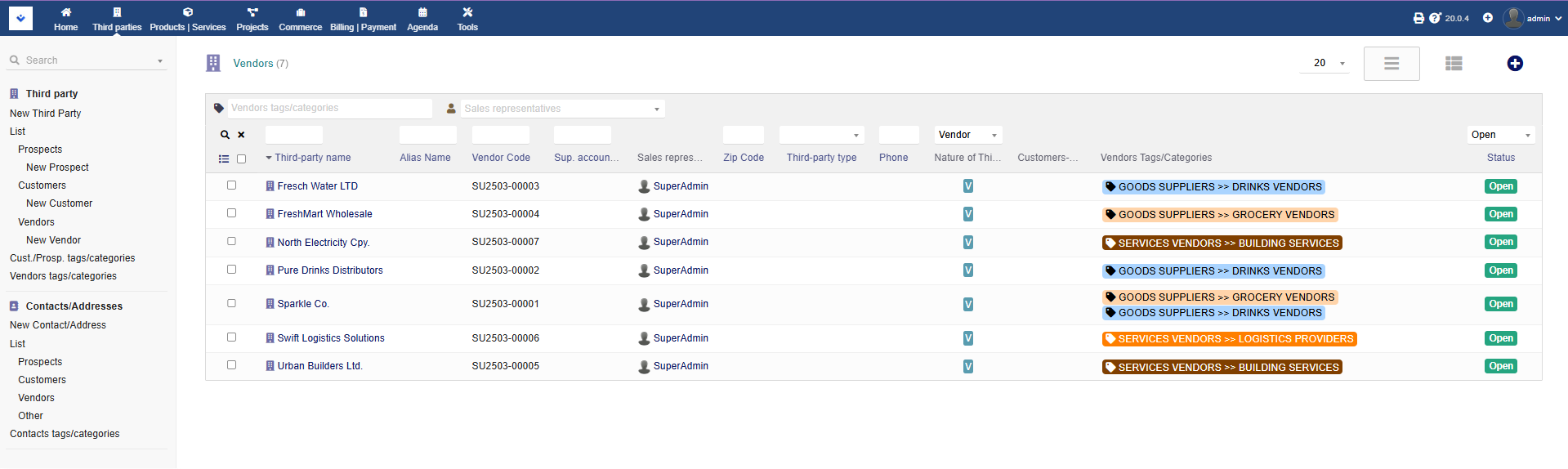Open the Pure Drinks Distributors vendor link
The height and width of the screenshot is (469, 1568).
click(329, 270)
